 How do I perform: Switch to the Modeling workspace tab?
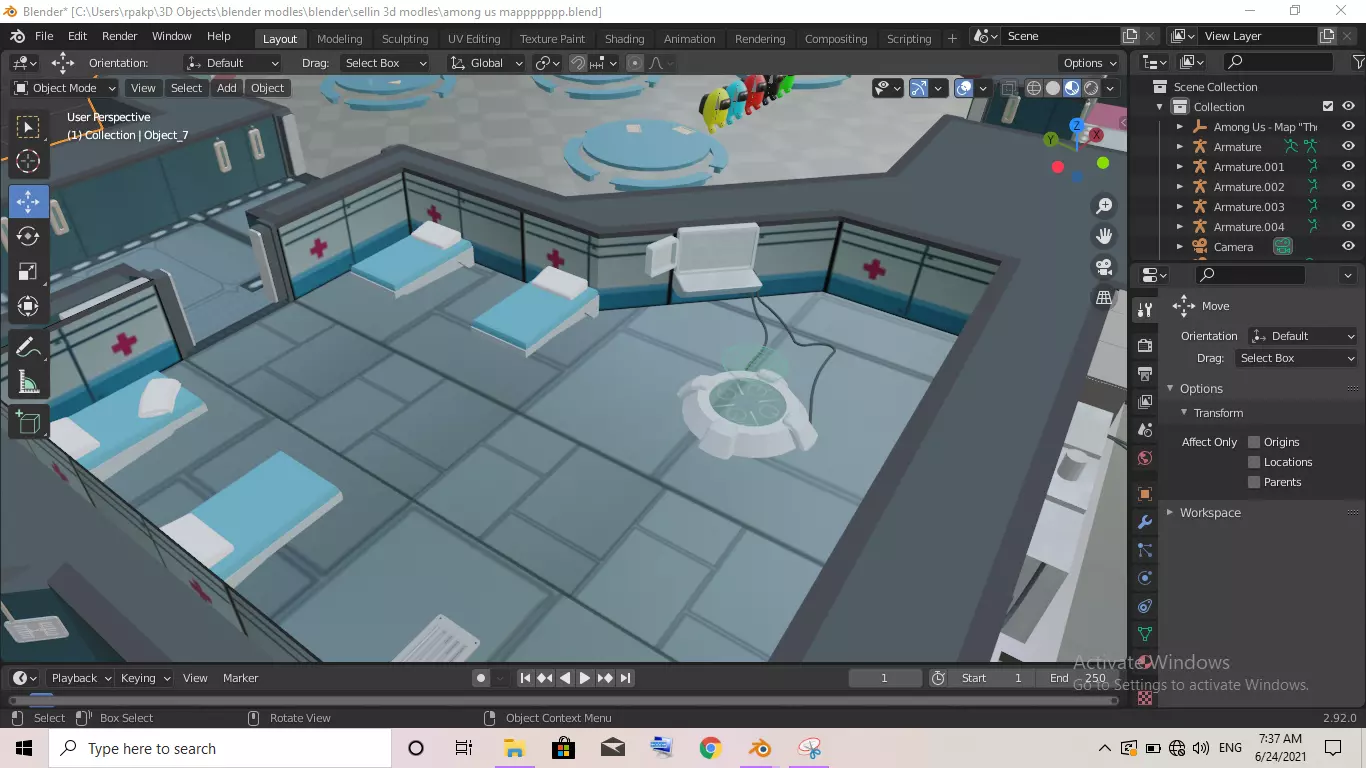pos(340,39)
